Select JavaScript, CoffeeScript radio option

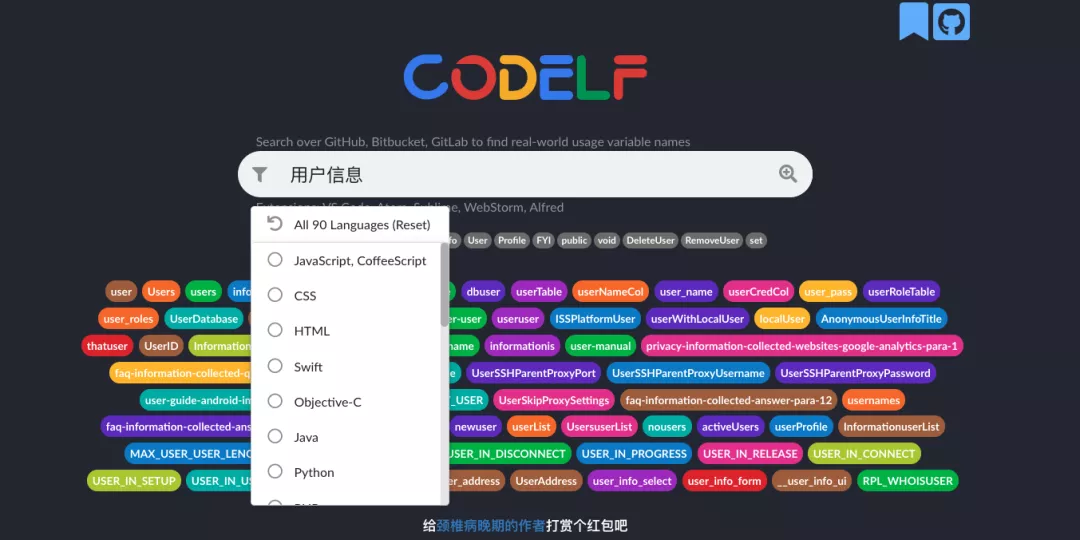(x=275, y=260)
